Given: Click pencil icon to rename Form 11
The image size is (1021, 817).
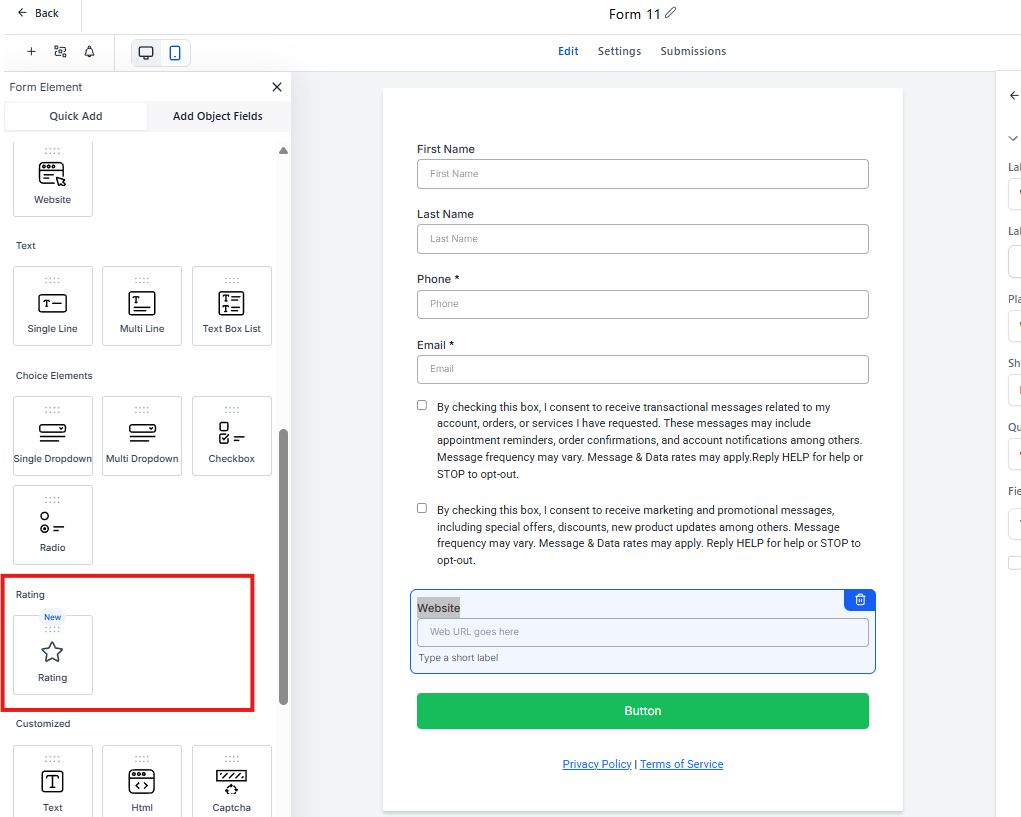Looking at the screenshot, I should click(x=670, y=13).
